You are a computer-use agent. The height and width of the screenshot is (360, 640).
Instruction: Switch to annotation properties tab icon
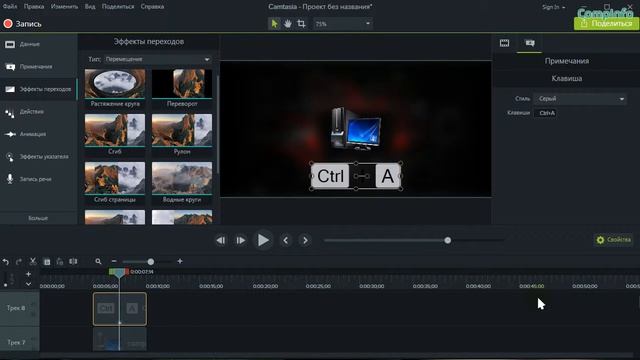pyautogui.click(x=530, y=43)
